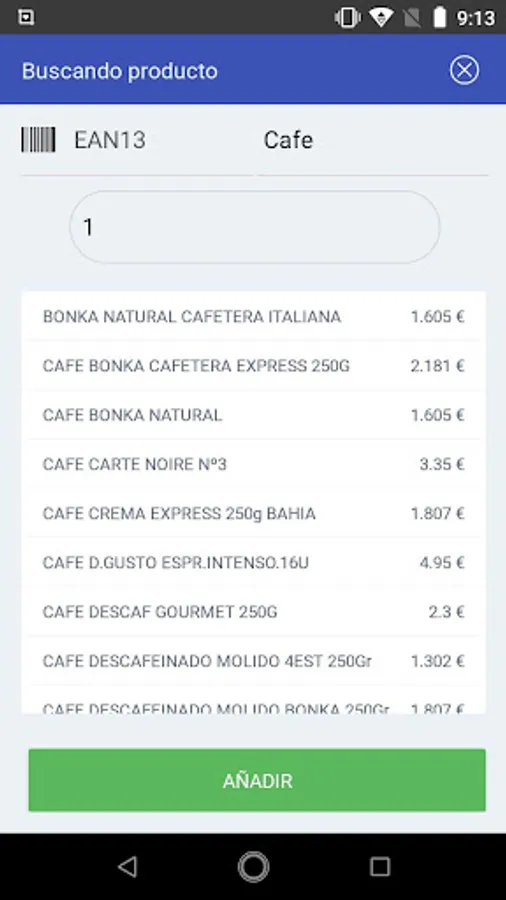Tap the Android back navigation icon
This screenshot has height=900, width=506.
127,866
